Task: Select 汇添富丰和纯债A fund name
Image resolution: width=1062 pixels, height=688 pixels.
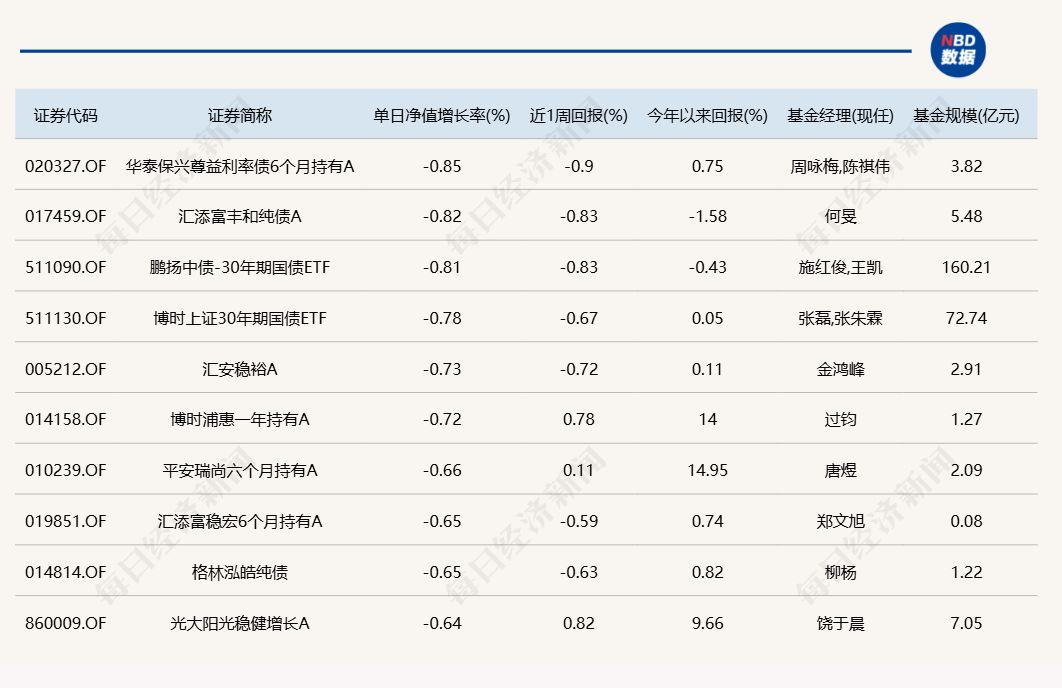Action: pyautogui.click(x=240, y=216)
